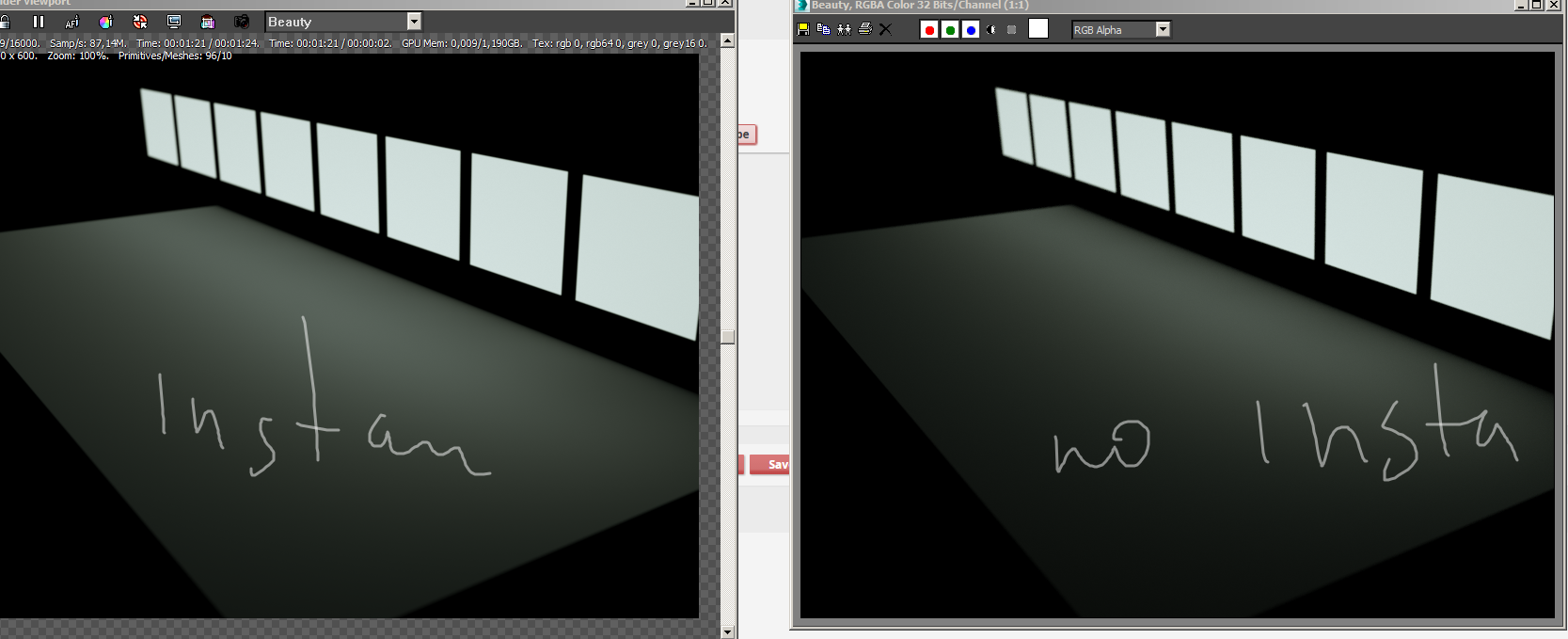Click the Samp/s: 87,14M status text

click(87, 43)
